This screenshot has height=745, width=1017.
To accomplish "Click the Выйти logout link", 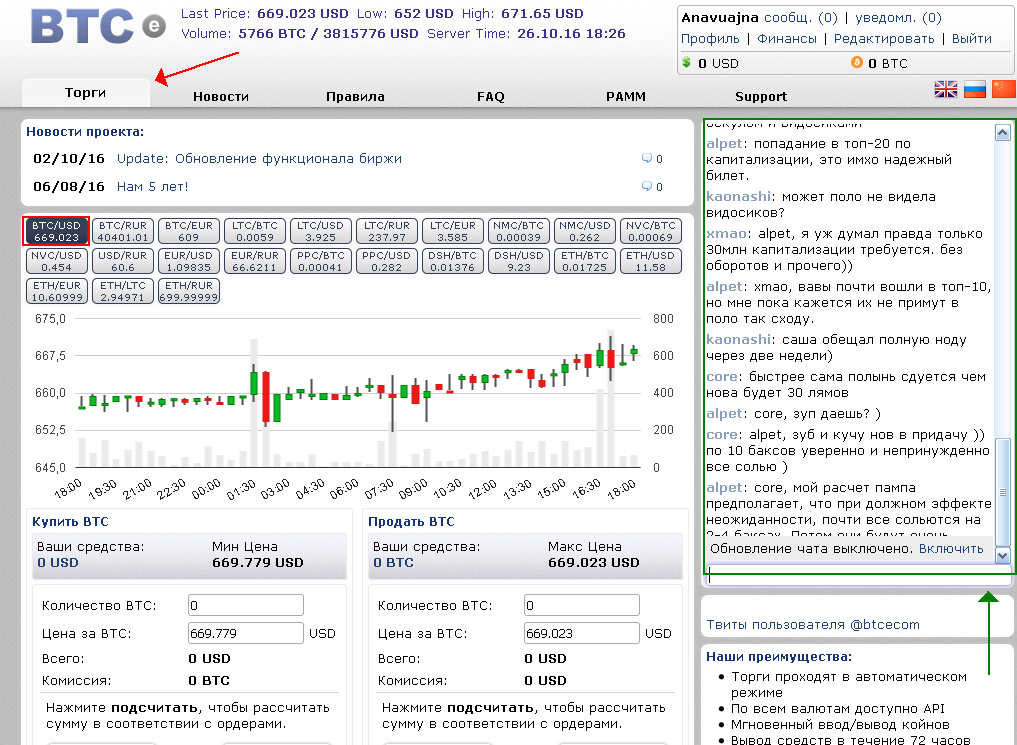I will click(x=971, y=38).
